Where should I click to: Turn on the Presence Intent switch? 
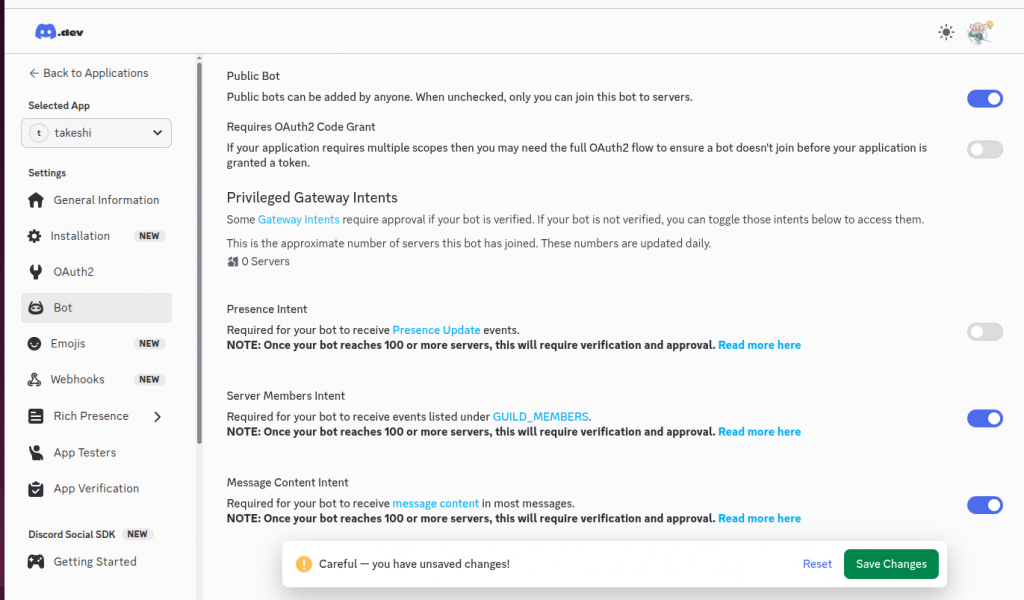click(984, 332)
